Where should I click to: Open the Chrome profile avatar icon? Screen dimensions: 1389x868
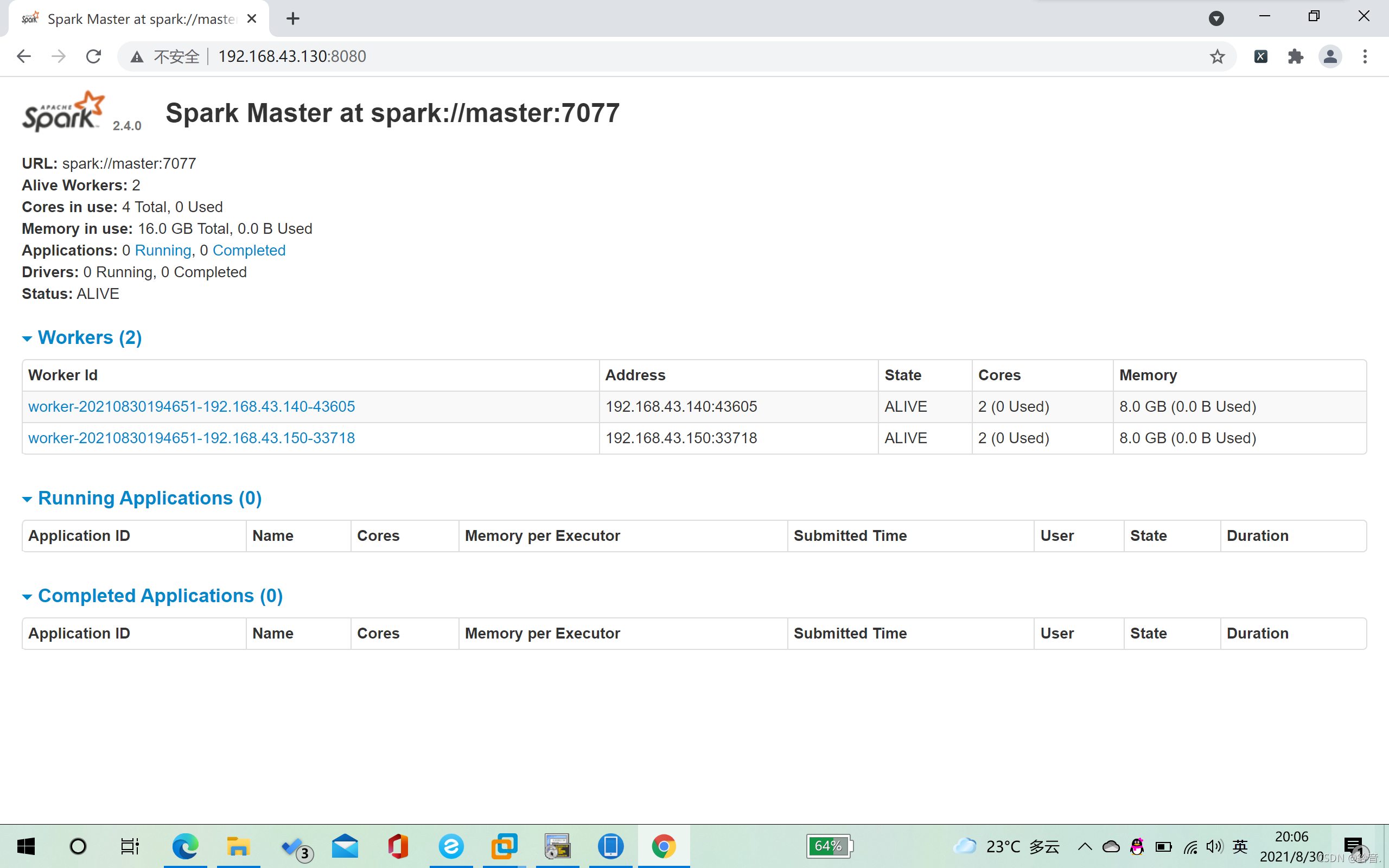(1330, 56)
